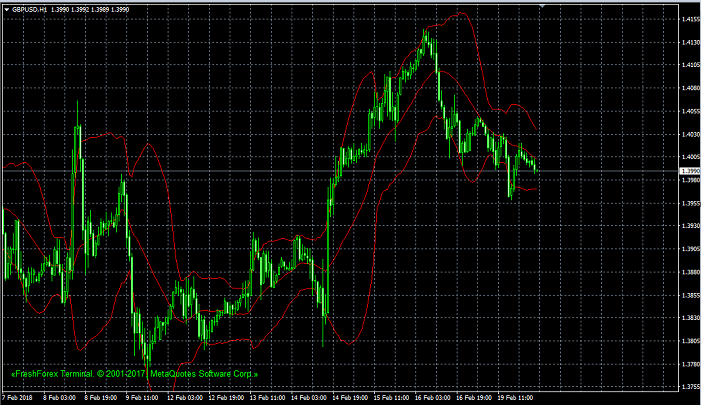The height and width of the screenshot is (405, 701).
Task: Click the 1.4155 price scale label
Action: point(689,19)
